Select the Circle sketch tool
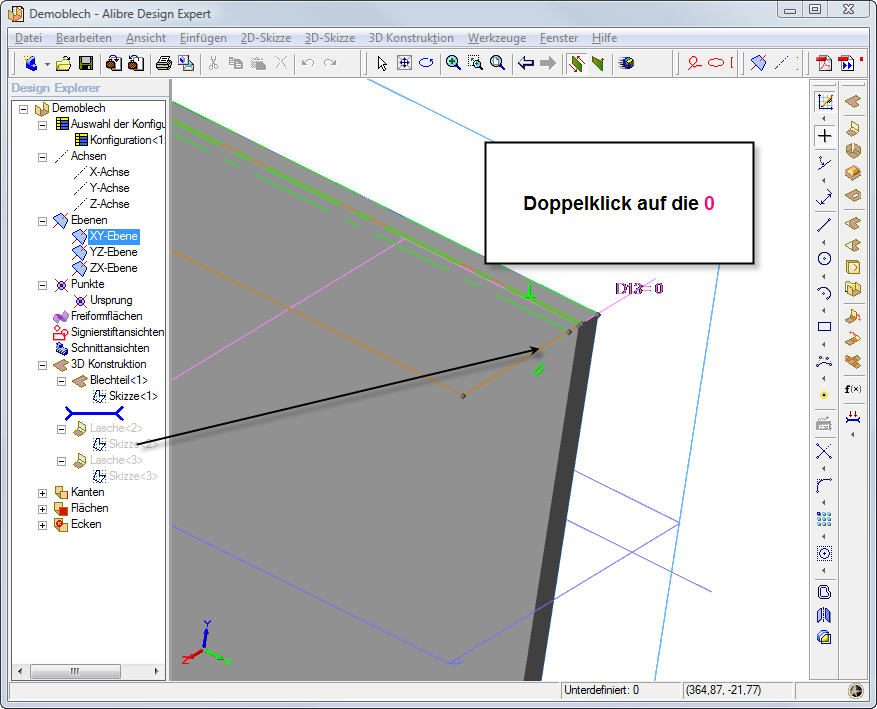The image size is (877, 709). [x=824, y=259]
